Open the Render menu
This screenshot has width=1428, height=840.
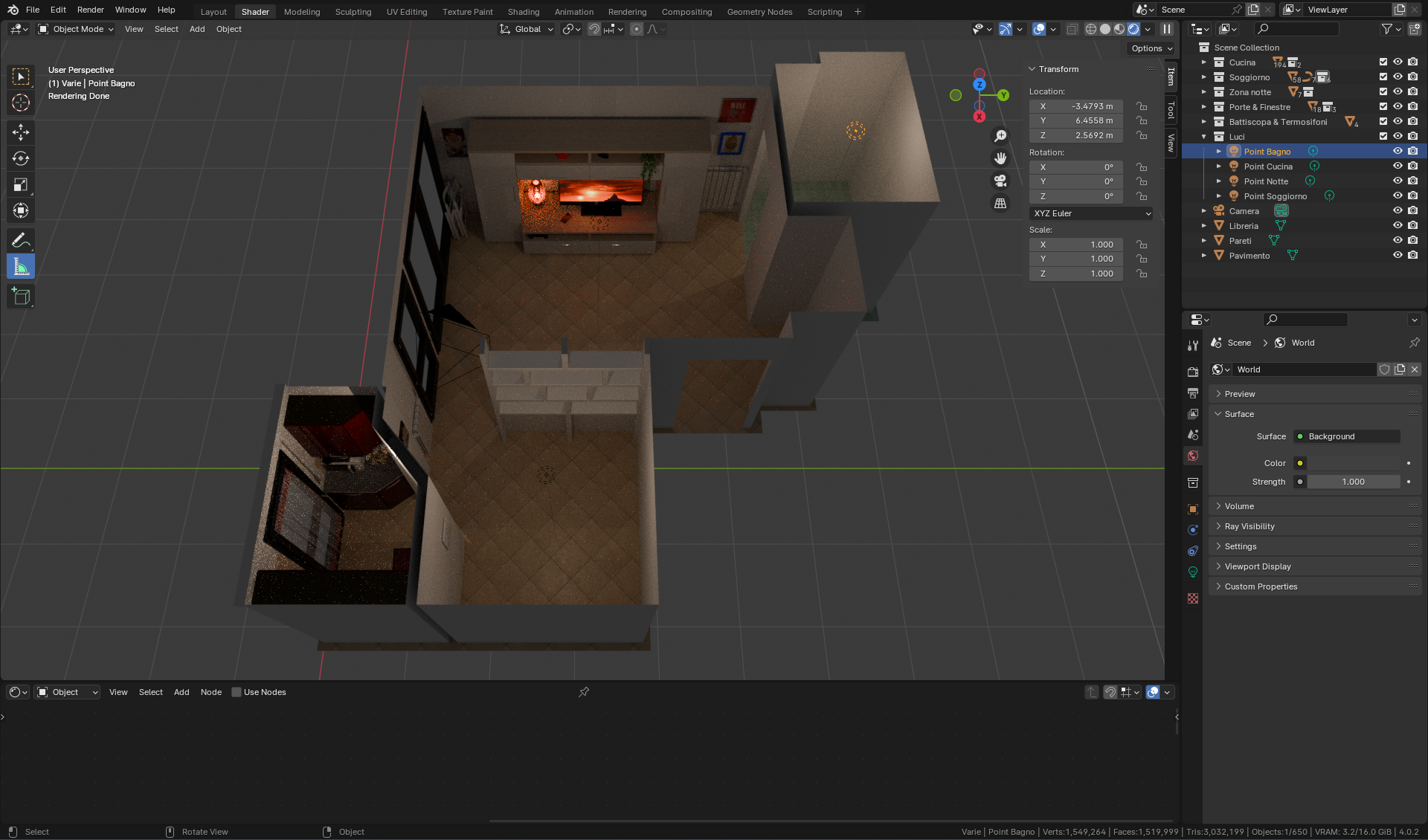[91, 10]
